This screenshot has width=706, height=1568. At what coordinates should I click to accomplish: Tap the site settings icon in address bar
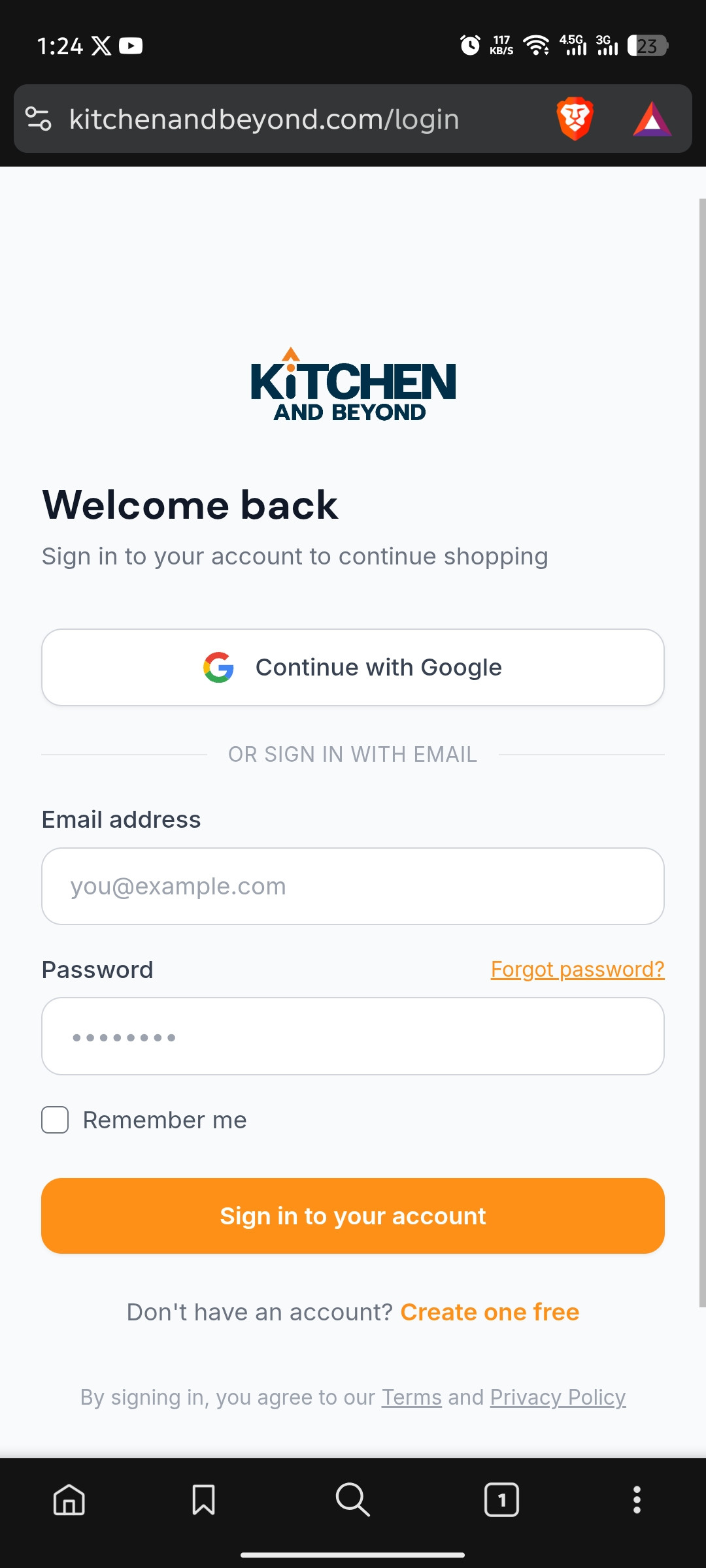(38, 119)
